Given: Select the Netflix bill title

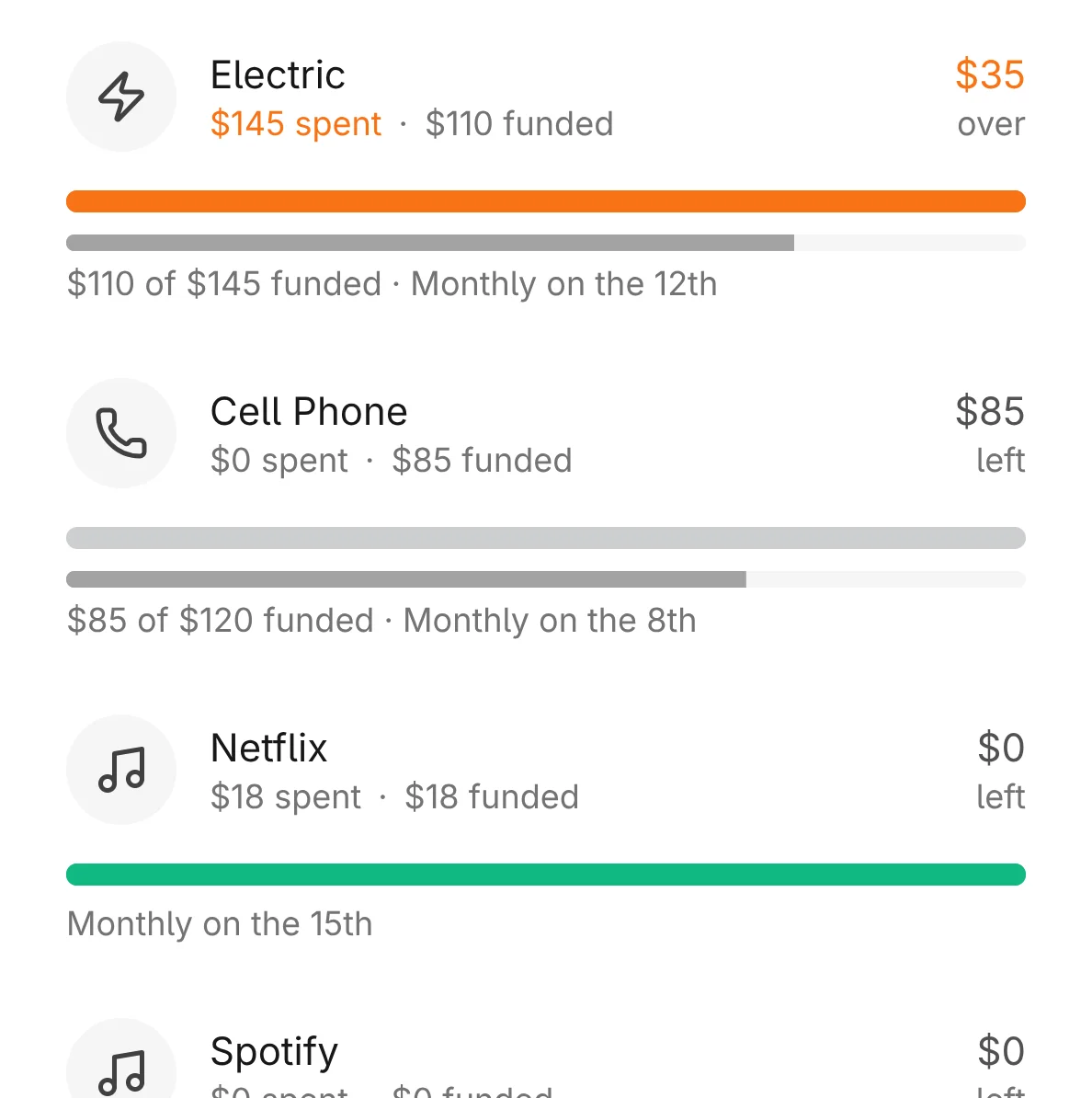Looking at the screenshot, I should (x=268, y=749).
